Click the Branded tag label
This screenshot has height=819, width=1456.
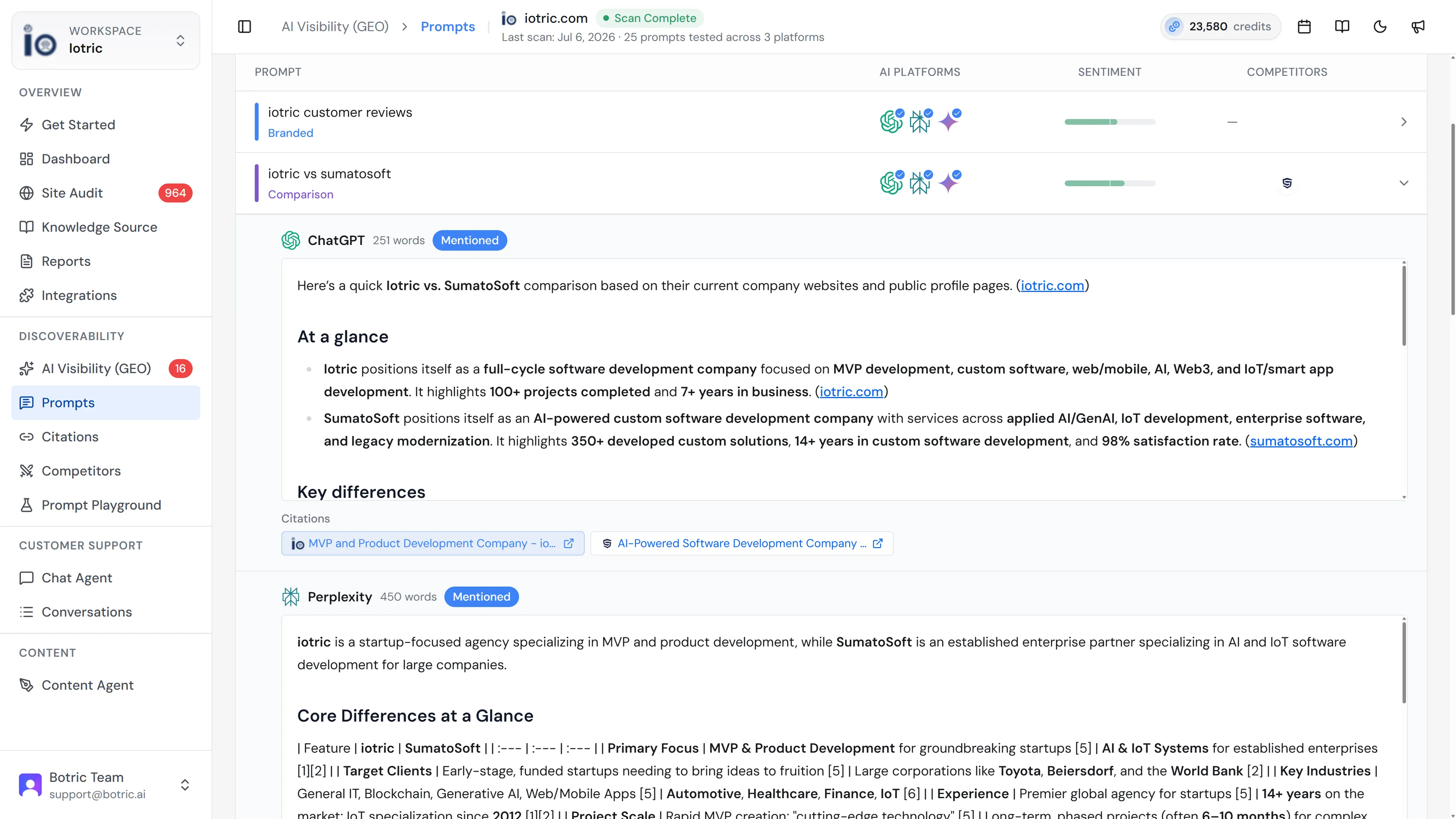pos(290,133)
